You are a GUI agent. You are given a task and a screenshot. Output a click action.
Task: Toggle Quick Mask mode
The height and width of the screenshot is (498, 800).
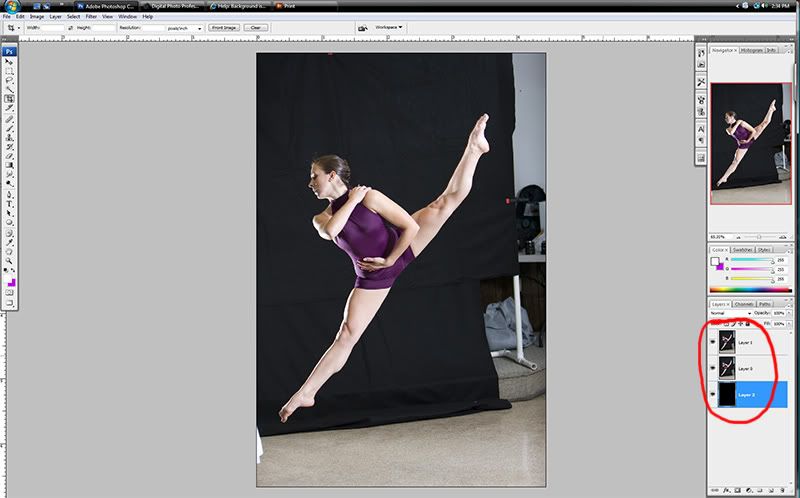point(9,293)
